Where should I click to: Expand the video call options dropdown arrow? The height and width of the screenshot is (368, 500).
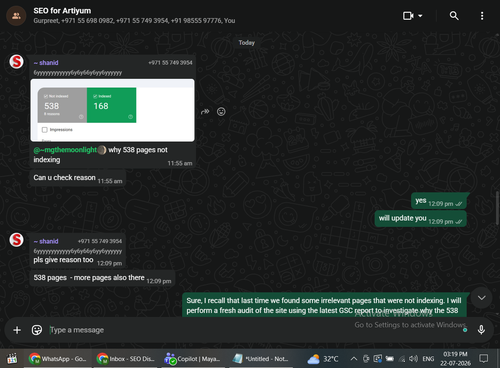coord(420,16)
